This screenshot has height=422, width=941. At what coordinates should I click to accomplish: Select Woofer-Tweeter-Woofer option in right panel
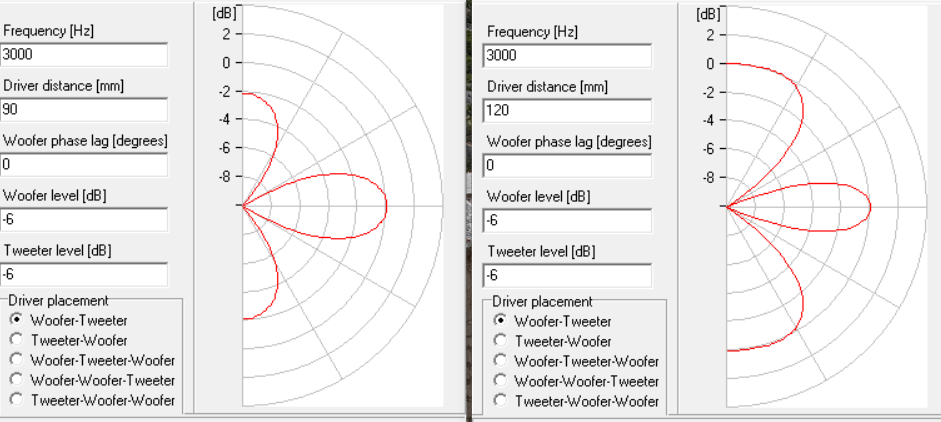[x=500, y=361]
